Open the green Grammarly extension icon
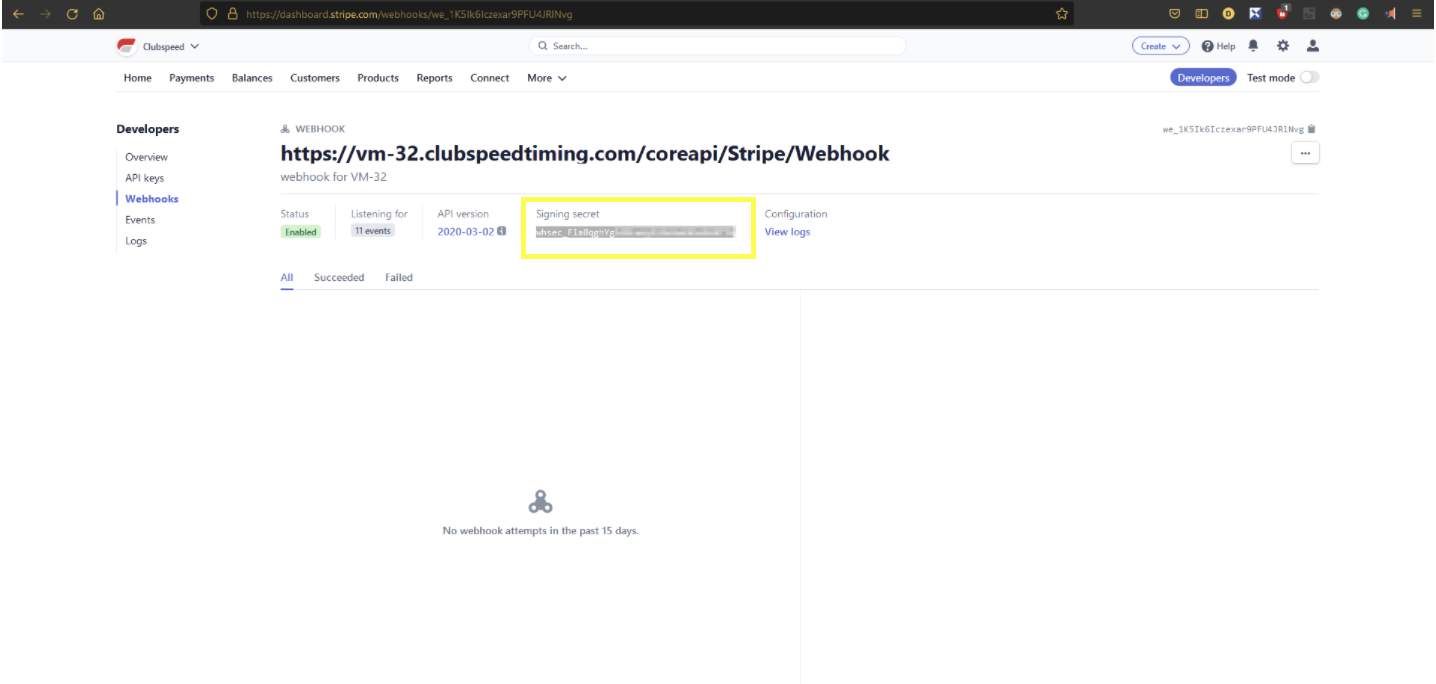 click(x=1362, y=14)
